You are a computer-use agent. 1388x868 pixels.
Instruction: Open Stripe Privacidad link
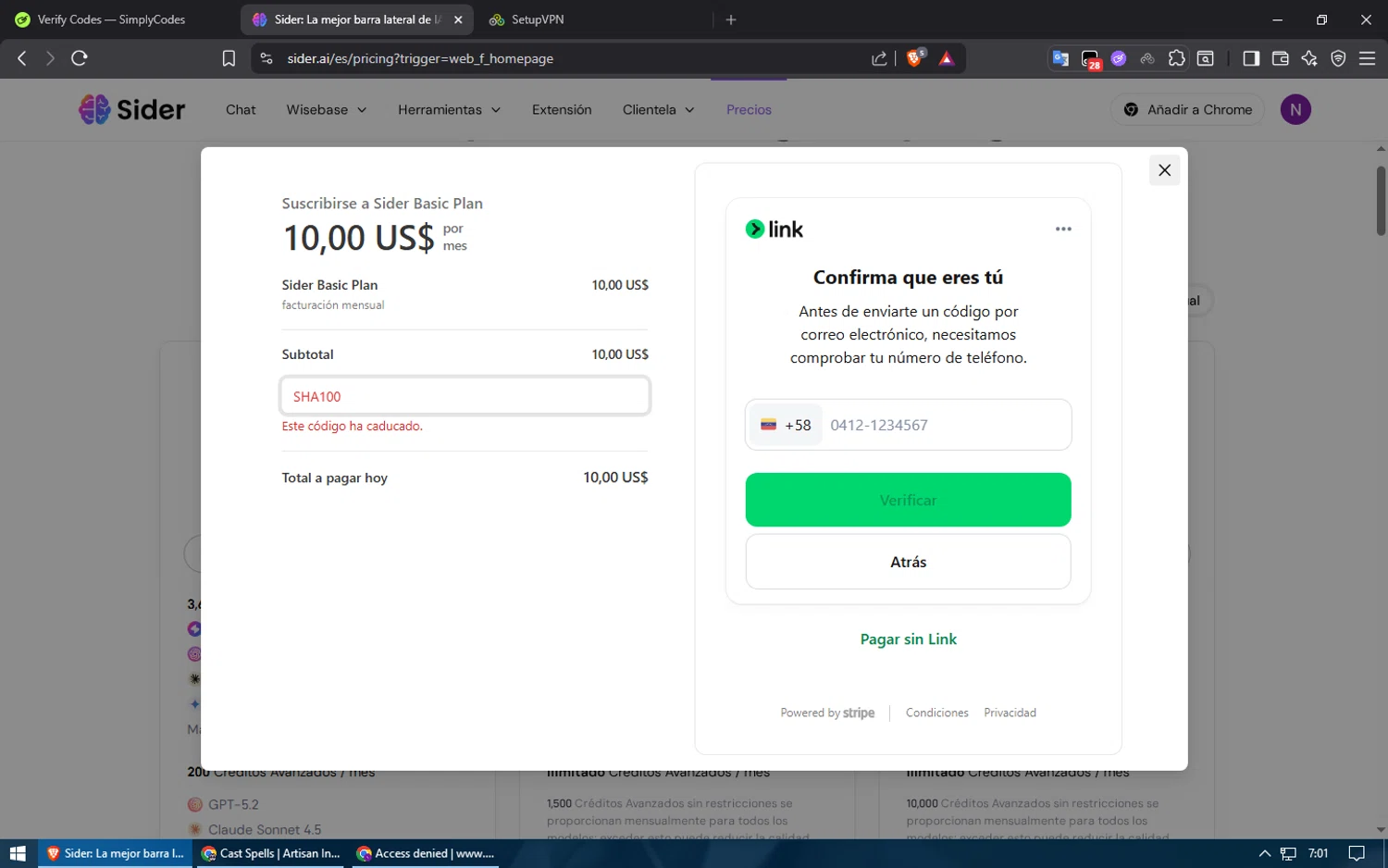click(x=1010, y=713)
